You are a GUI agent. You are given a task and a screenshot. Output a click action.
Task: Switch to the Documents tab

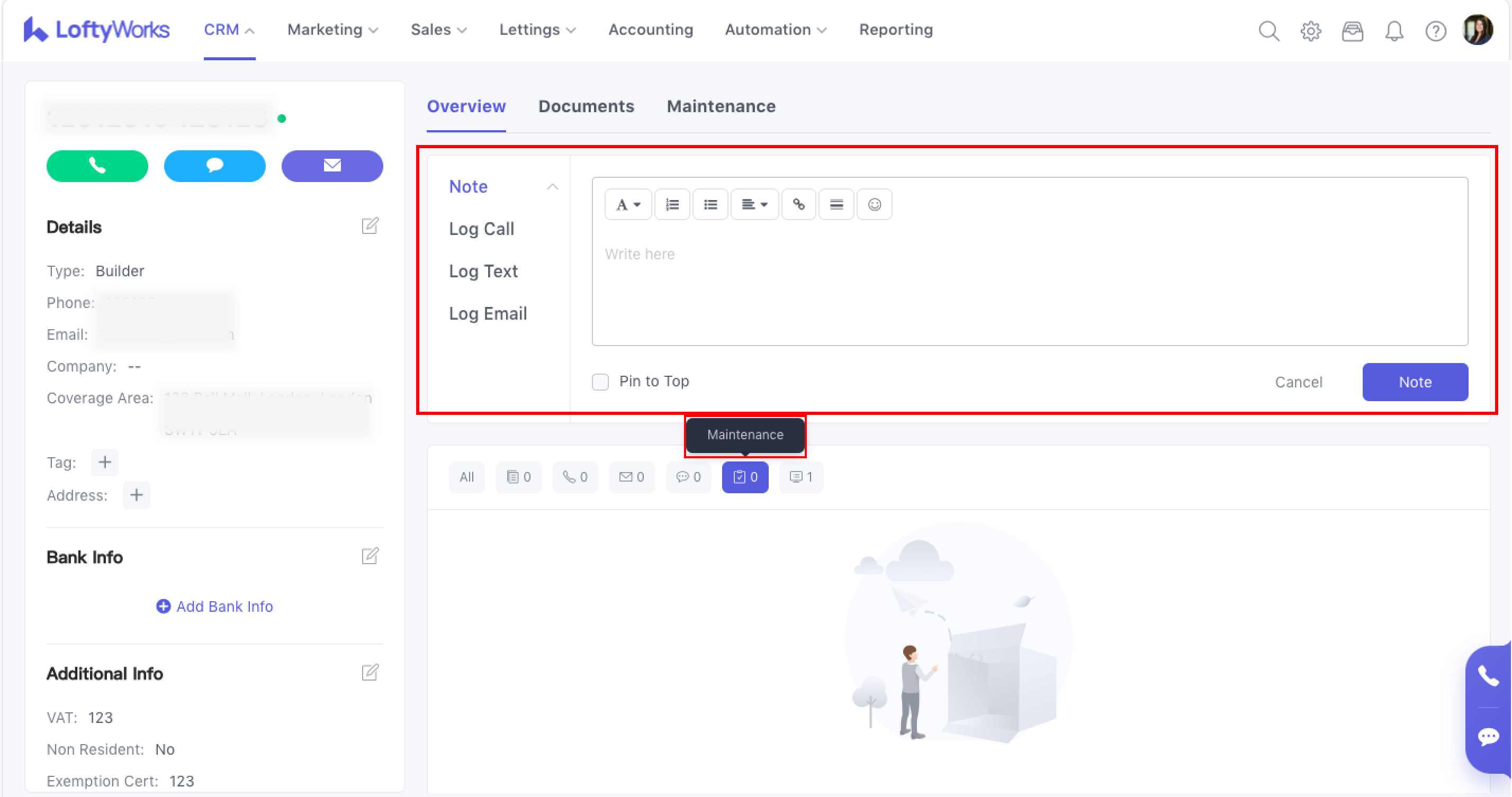pyautogui.click(x=586, y=106)
